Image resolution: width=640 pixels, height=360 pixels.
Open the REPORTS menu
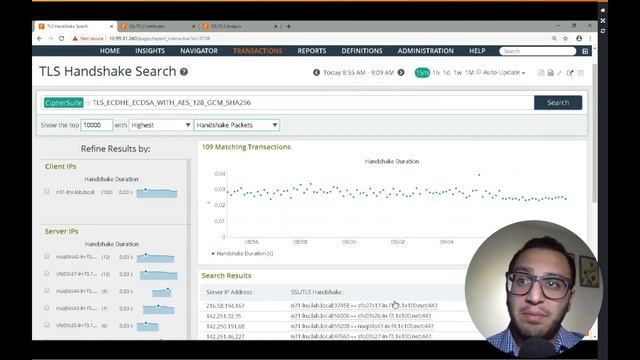(312, 51)
